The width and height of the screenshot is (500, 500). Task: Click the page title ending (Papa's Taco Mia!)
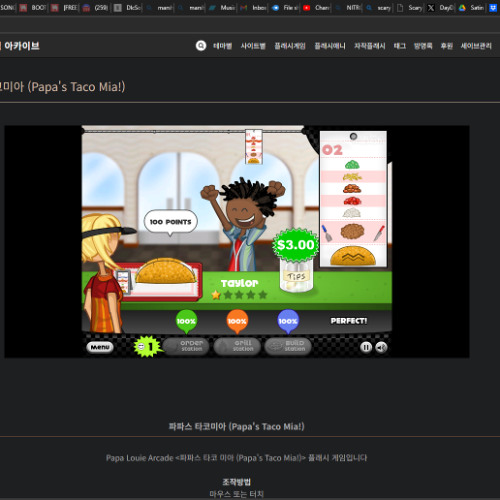[x=62, y=87]
